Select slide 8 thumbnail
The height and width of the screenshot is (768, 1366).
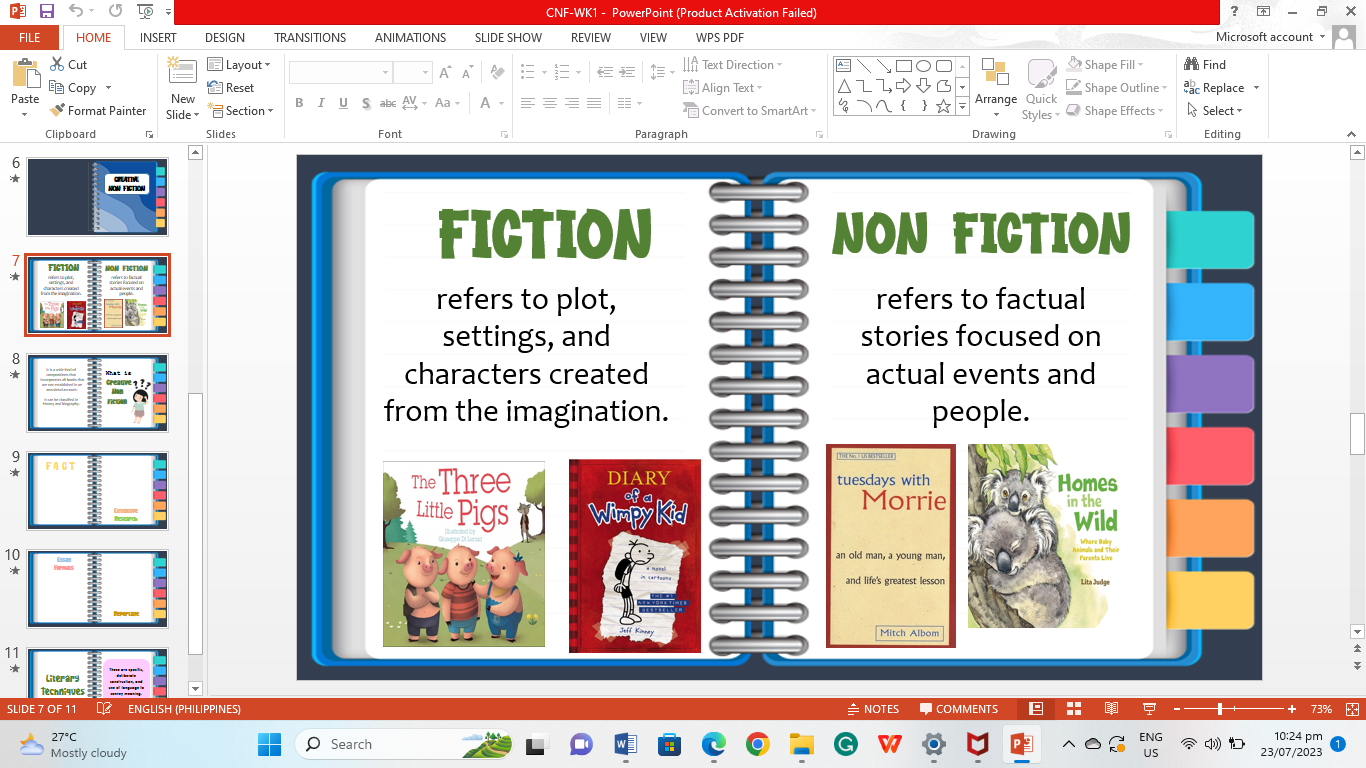[97, 392]
